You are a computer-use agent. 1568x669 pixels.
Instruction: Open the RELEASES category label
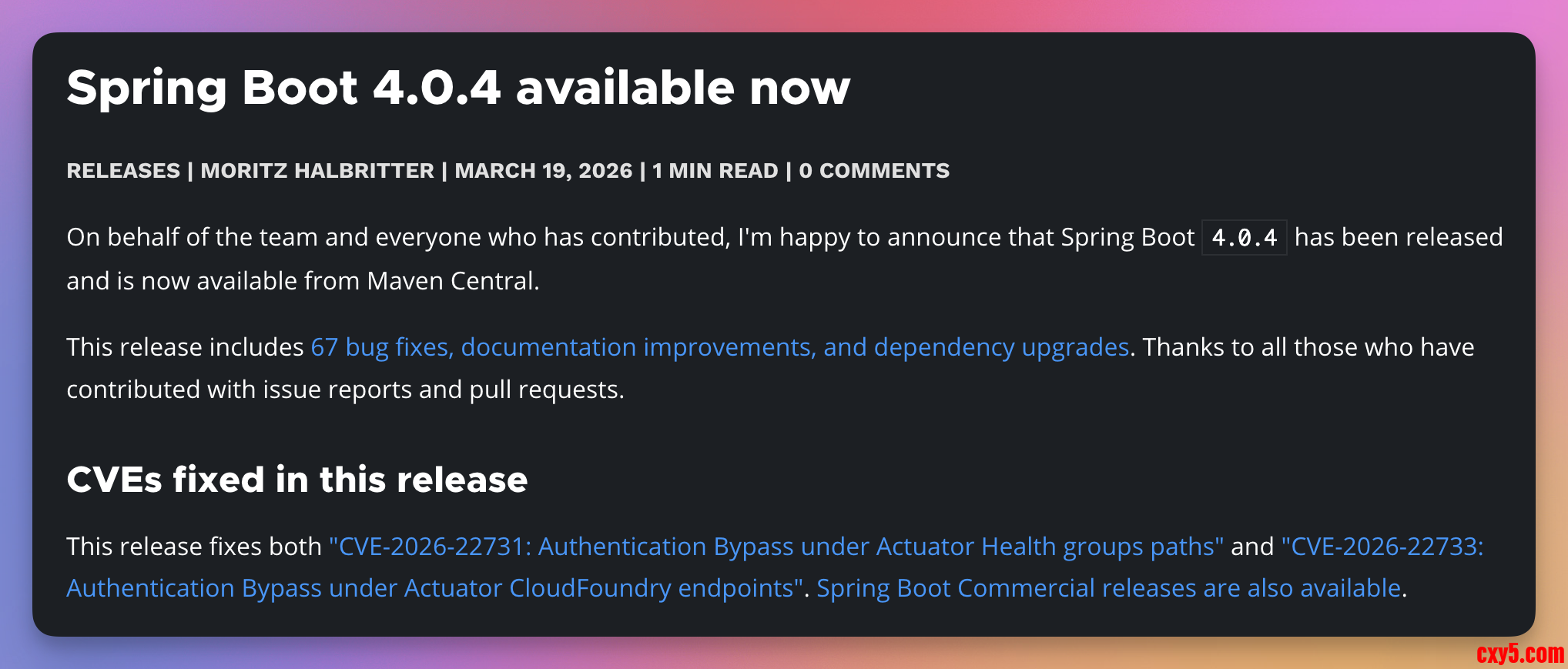pos(123,171)
